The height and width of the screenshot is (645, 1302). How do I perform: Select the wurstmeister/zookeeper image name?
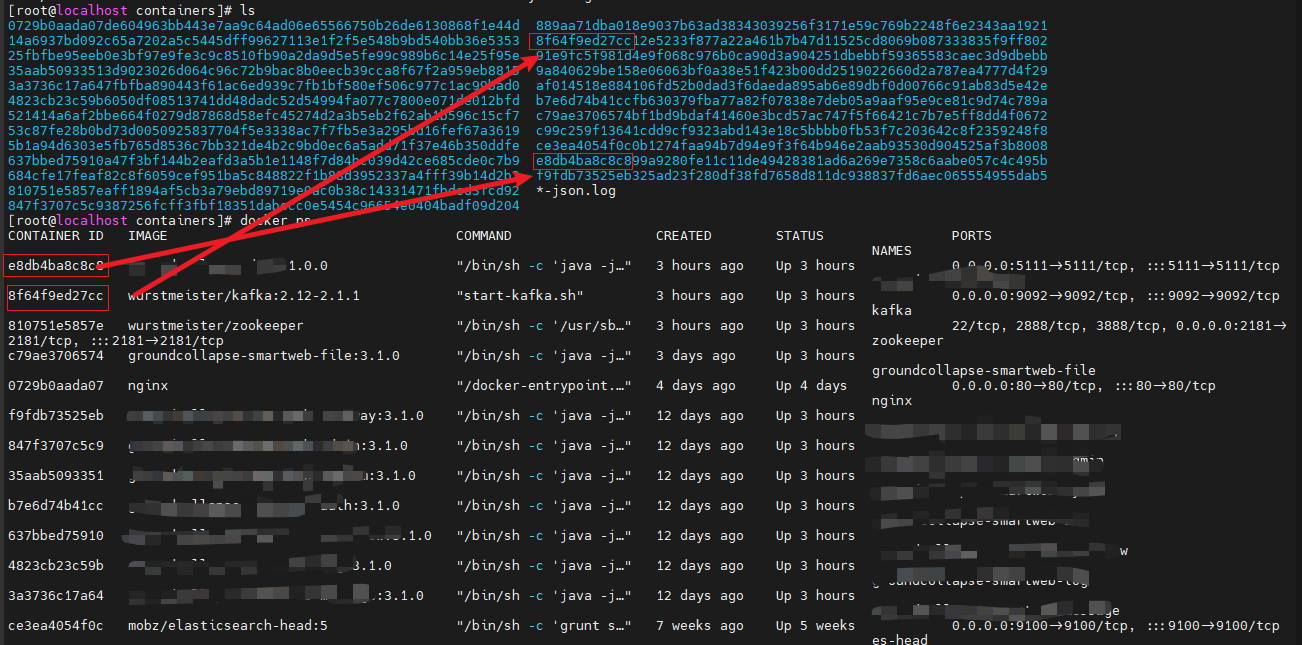tap(216, 326)
